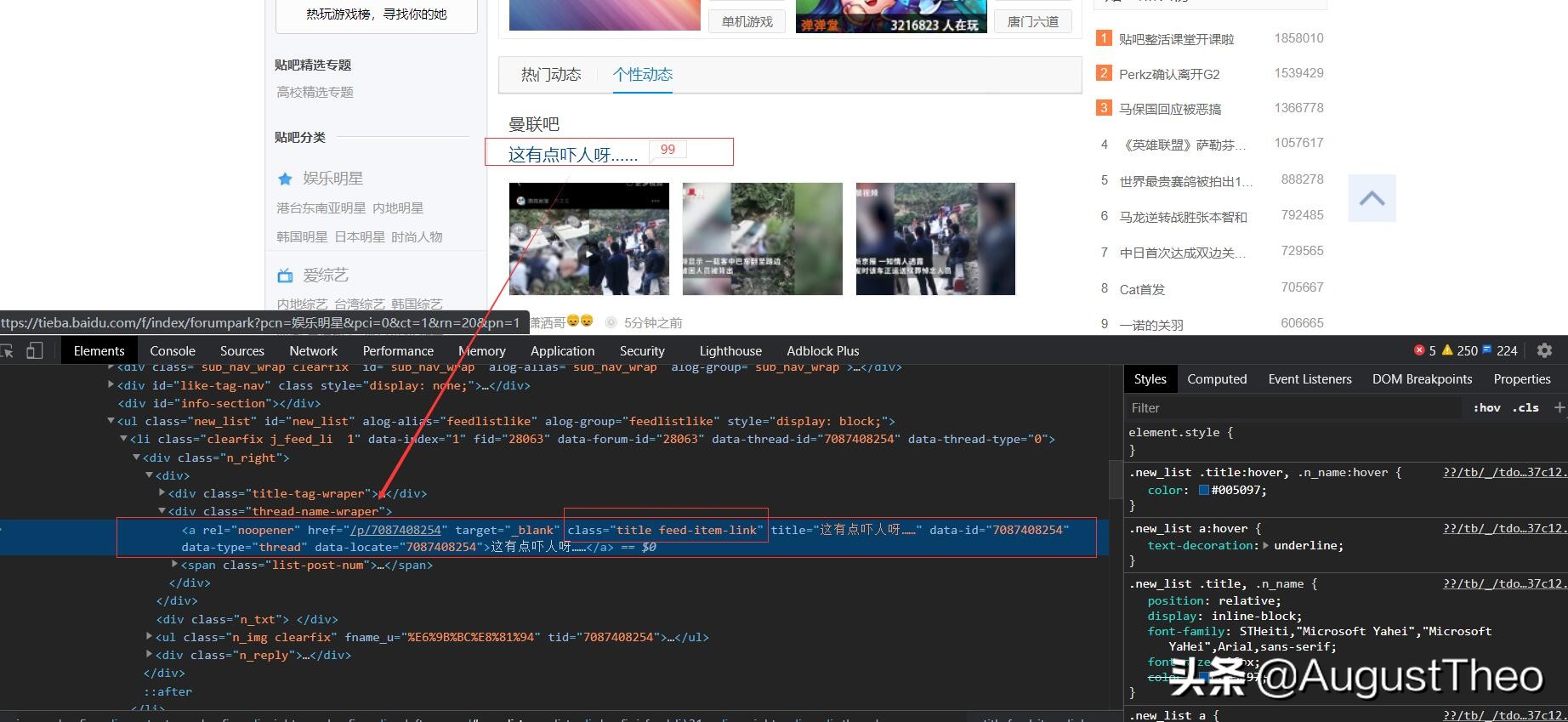Click the Styles filter input field

click(x=1292, y=407)
